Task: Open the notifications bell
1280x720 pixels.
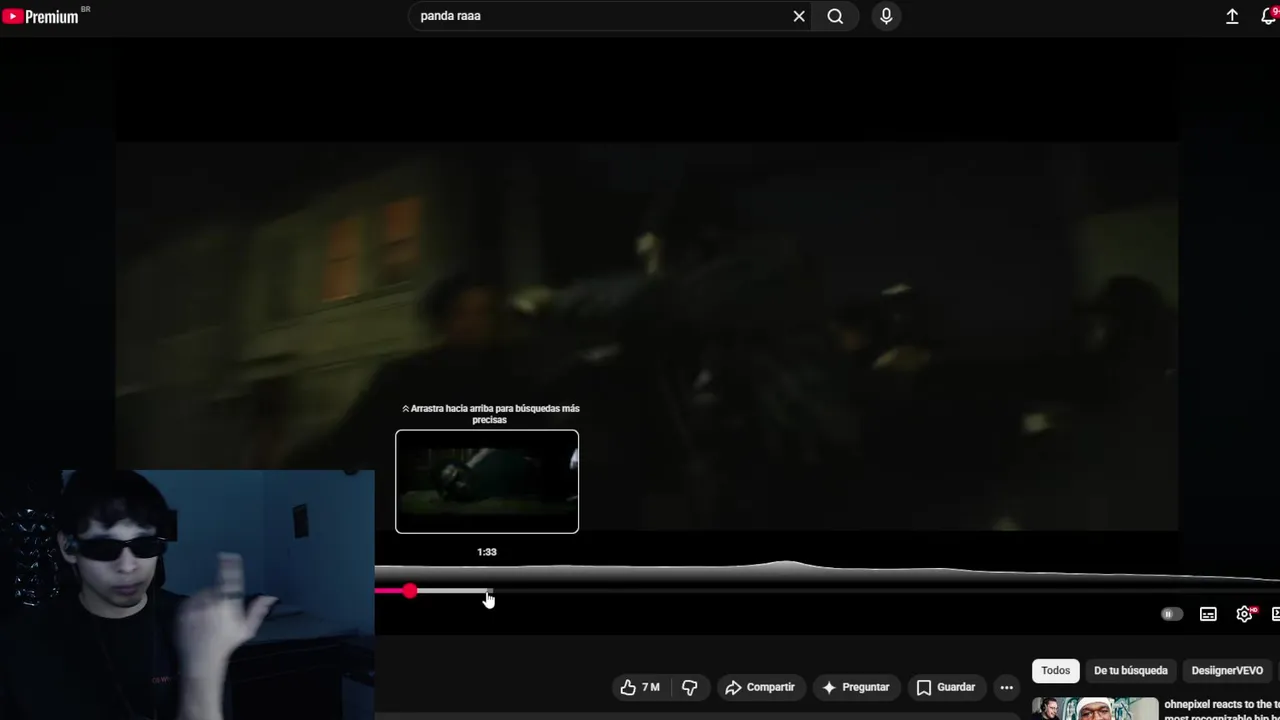Action: (1268, 16)
